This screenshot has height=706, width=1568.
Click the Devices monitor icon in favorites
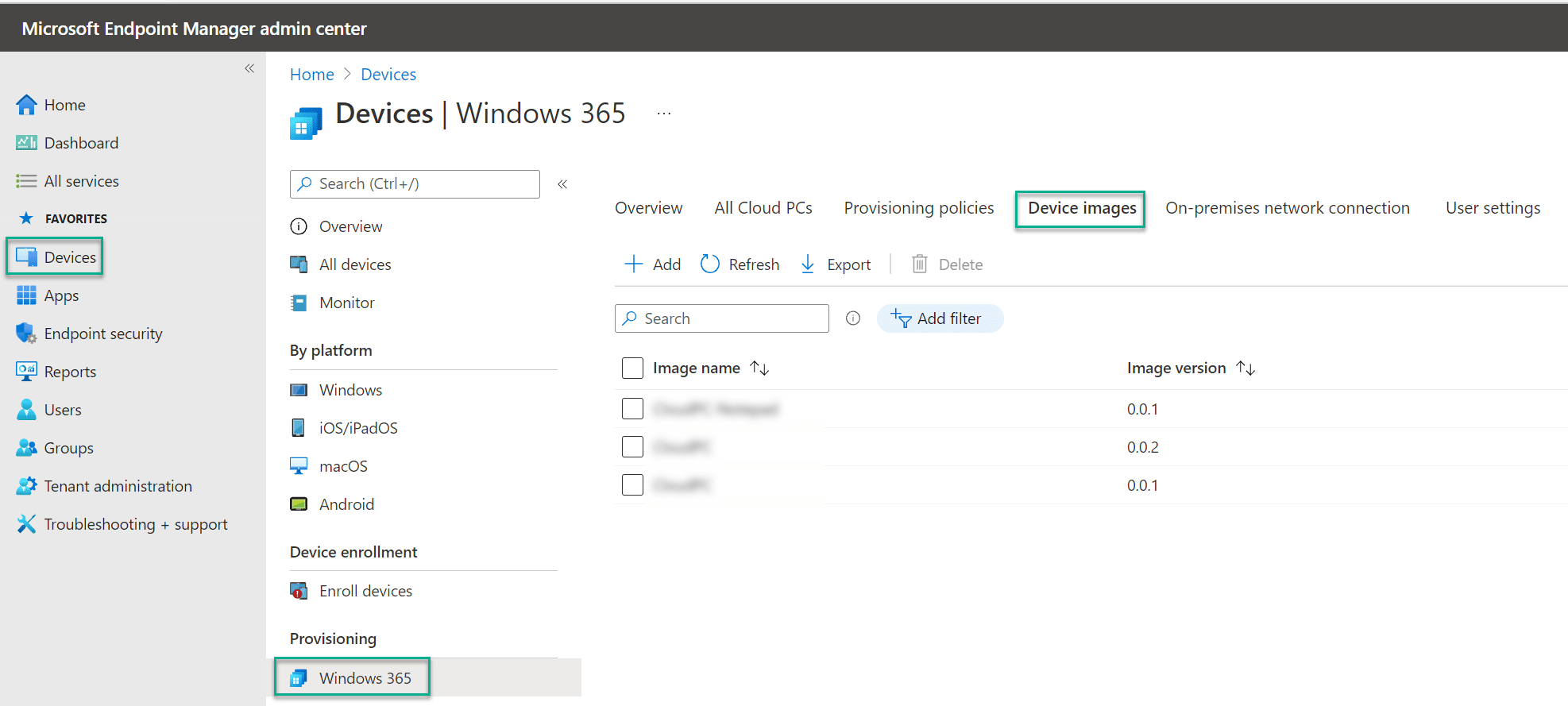click(26, 257)
